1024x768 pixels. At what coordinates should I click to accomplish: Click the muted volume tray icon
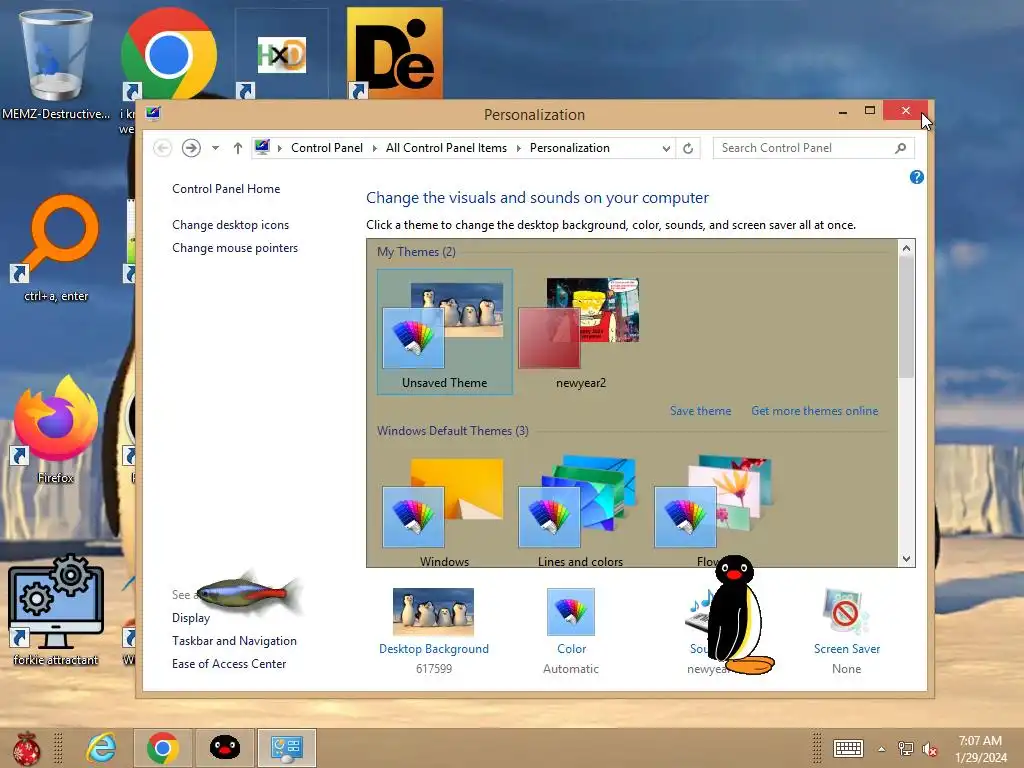point(930,748)
